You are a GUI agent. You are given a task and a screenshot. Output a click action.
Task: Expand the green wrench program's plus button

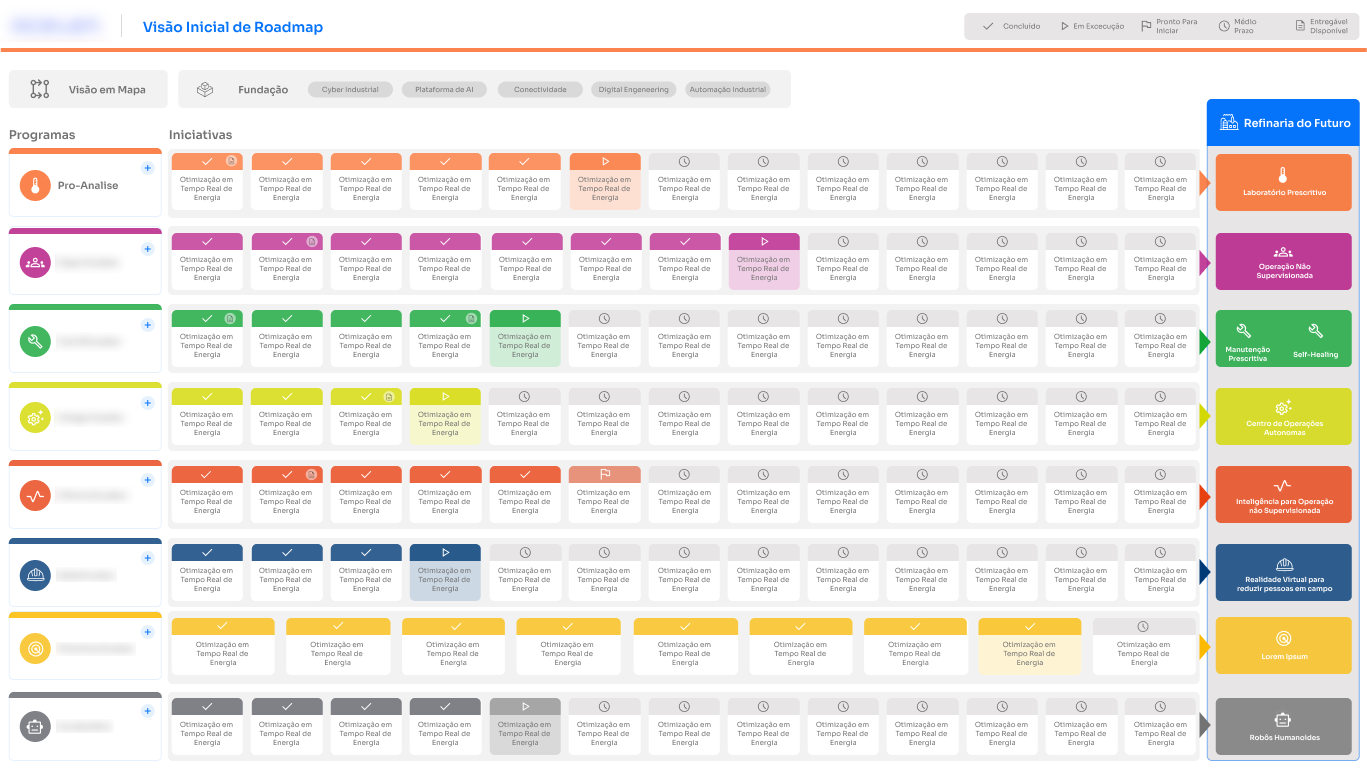pos(147,325)
